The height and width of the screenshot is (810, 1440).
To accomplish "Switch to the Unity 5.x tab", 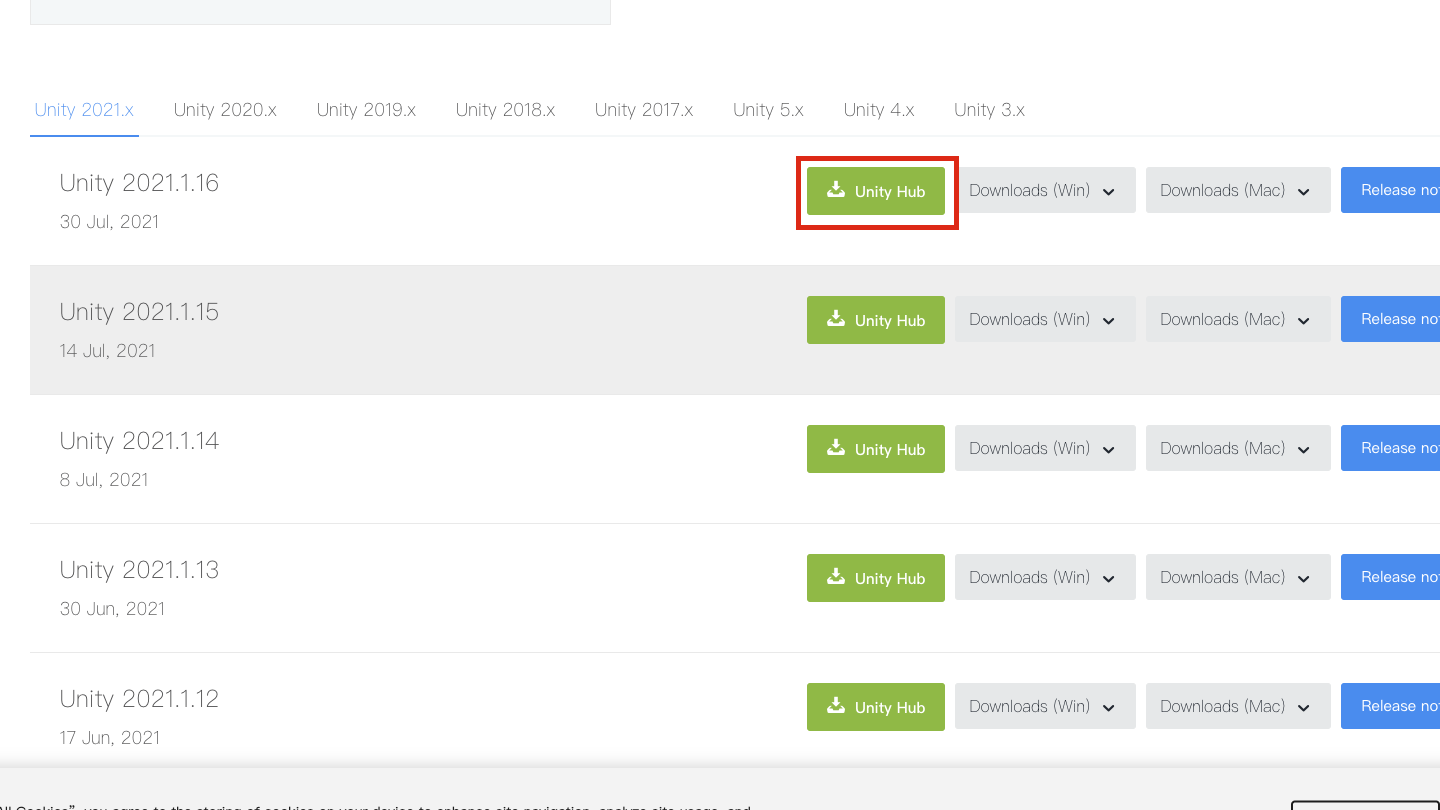I will pos(768,110).
